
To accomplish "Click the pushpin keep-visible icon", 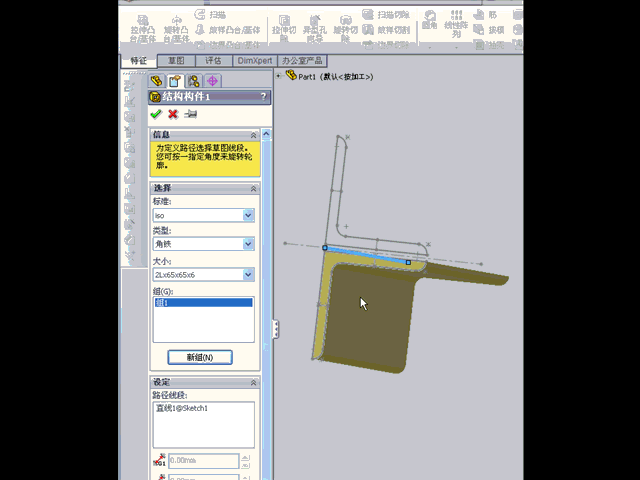I will [x=191, y=114].
